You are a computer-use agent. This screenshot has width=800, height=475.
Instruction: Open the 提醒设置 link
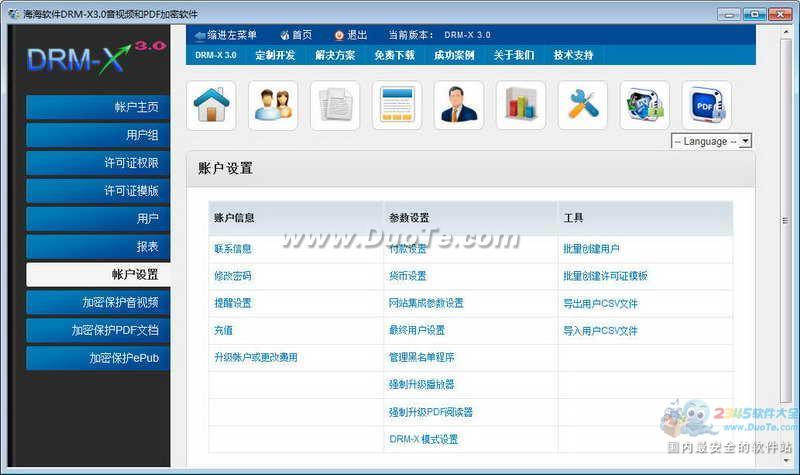coord(233,303)
